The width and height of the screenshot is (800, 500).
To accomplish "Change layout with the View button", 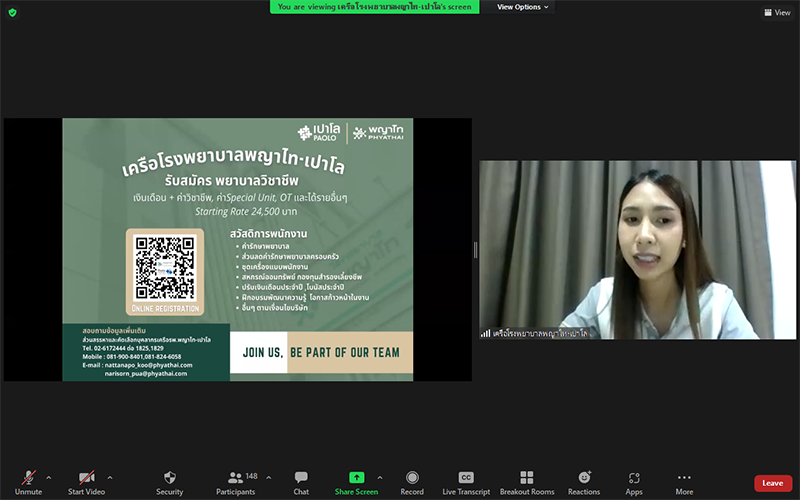I will point(777,12).
